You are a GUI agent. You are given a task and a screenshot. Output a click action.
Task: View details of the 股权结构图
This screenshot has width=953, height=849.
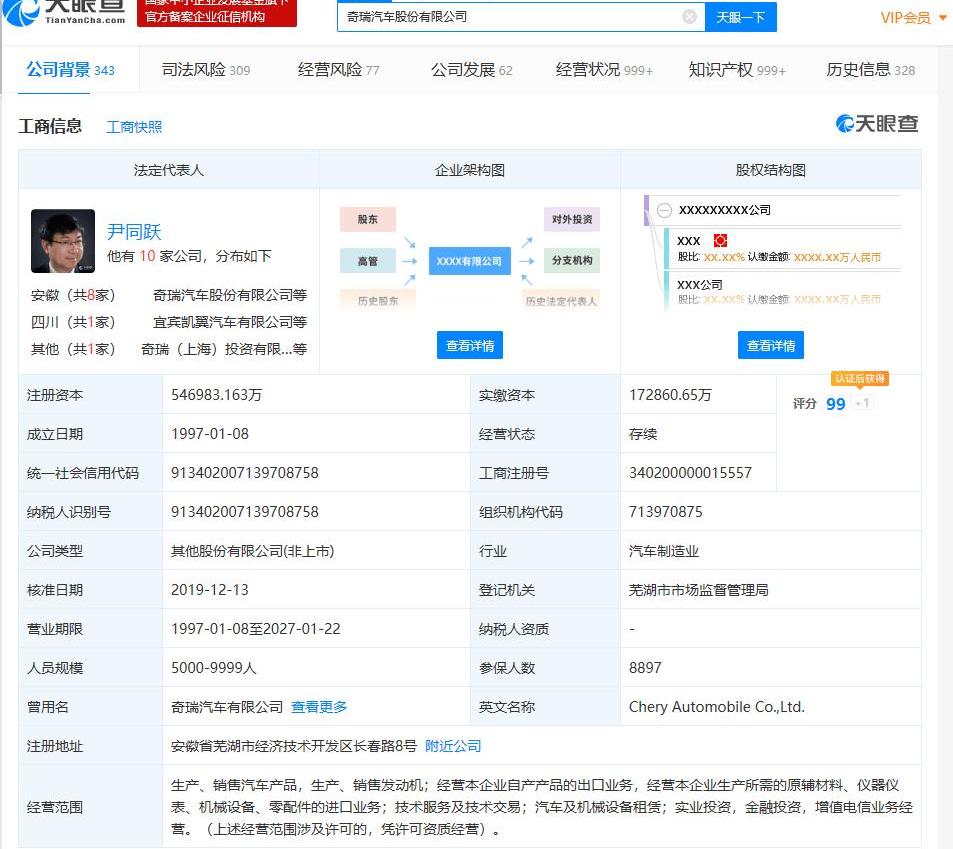point(770,345)
